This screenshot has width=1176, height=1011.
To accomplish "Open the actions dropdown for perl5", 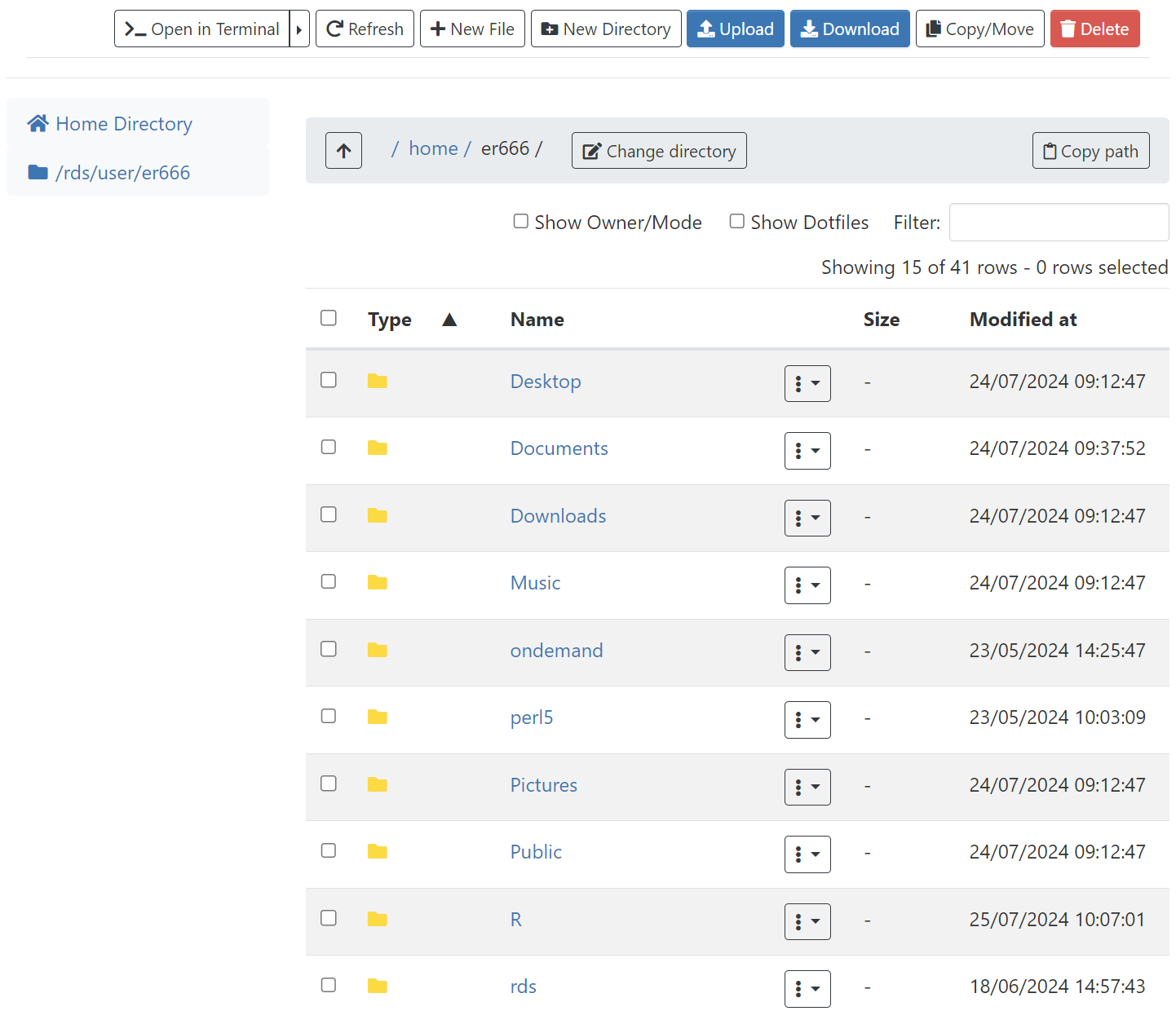I will (807, 720).
